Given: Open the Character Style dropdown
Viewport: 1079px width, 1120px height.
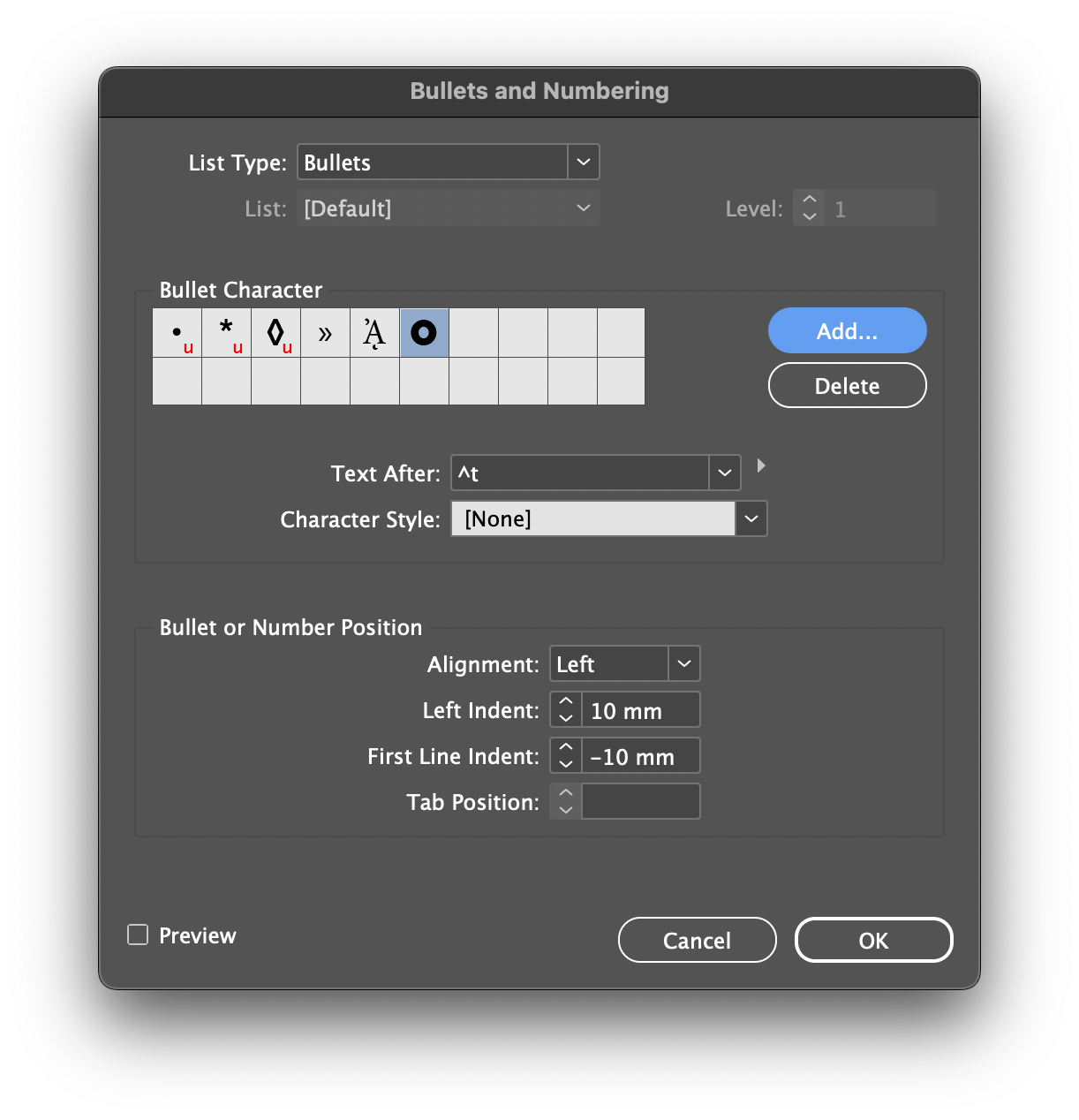Looking at the screenshot, I should [x=751, y=518].
